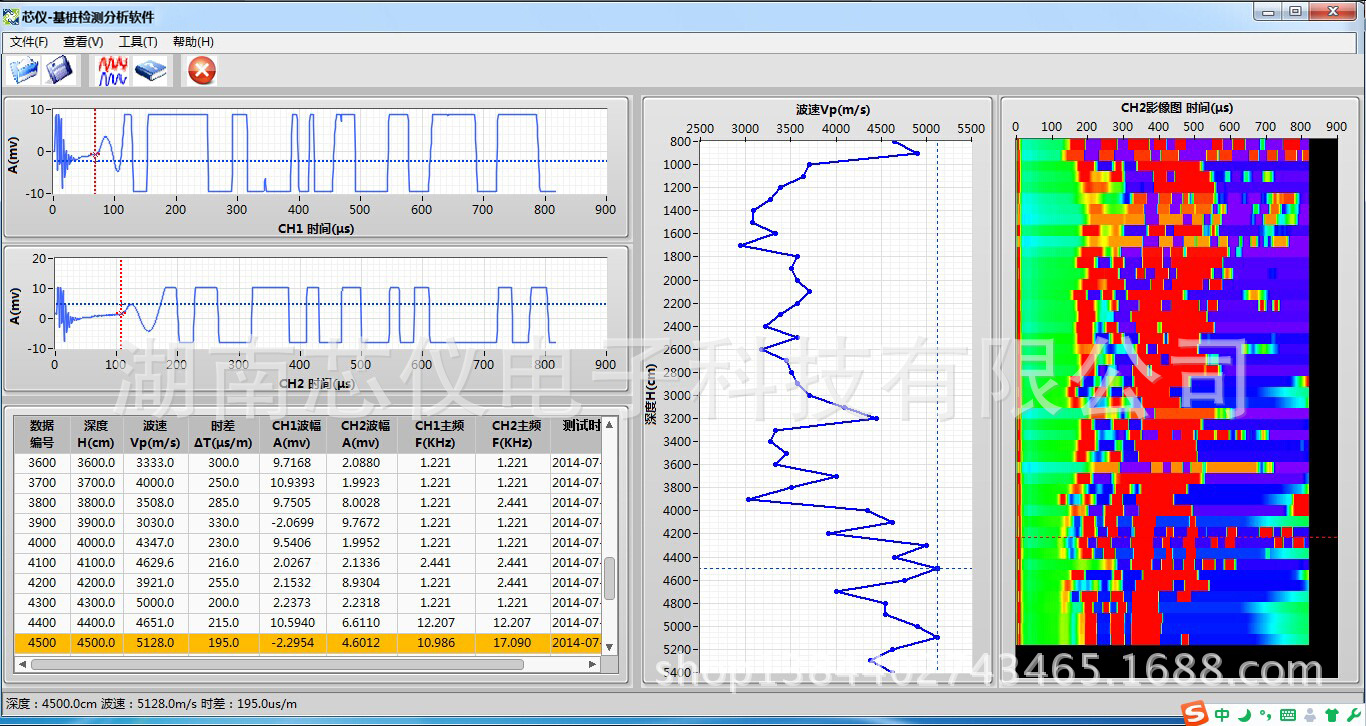Open the red and blue waveform tool
Viewport: 1366px width, 726px height.
coord(112,70)
